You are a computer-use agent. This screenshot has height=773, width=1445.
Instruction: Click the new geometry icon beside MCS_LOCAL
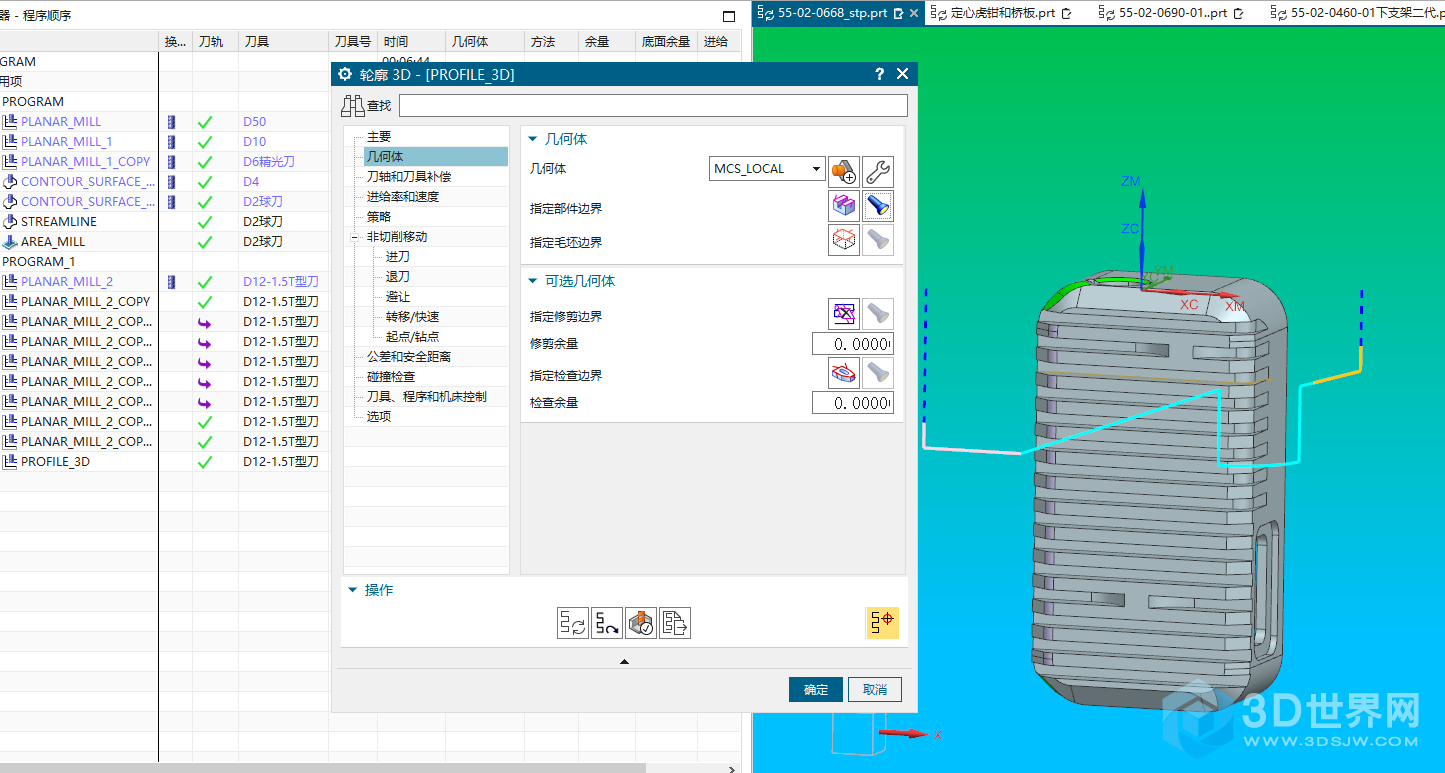[845, 171]
